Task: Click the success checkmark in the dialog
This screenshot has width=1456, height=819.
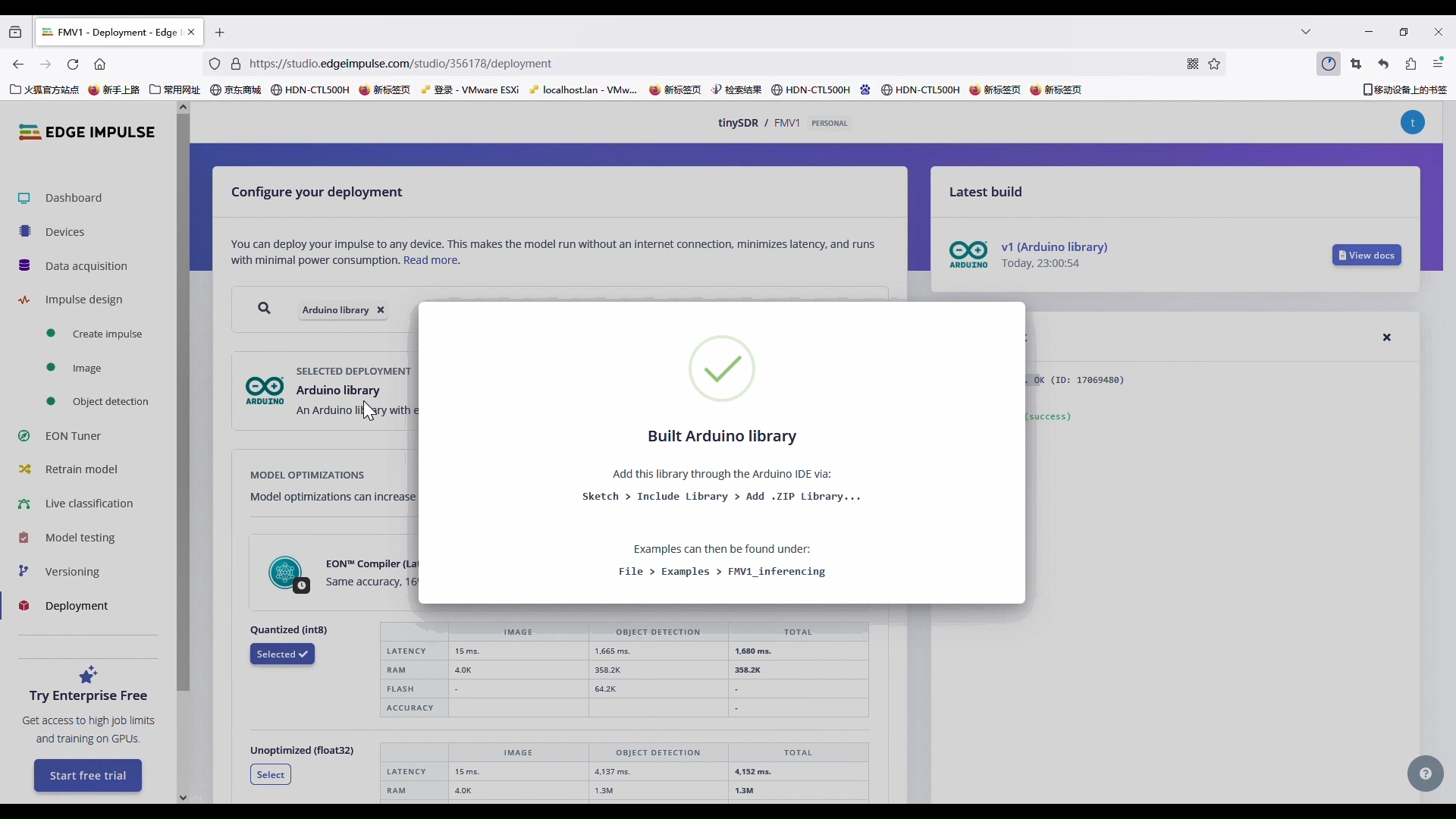Action: (722, 369)
